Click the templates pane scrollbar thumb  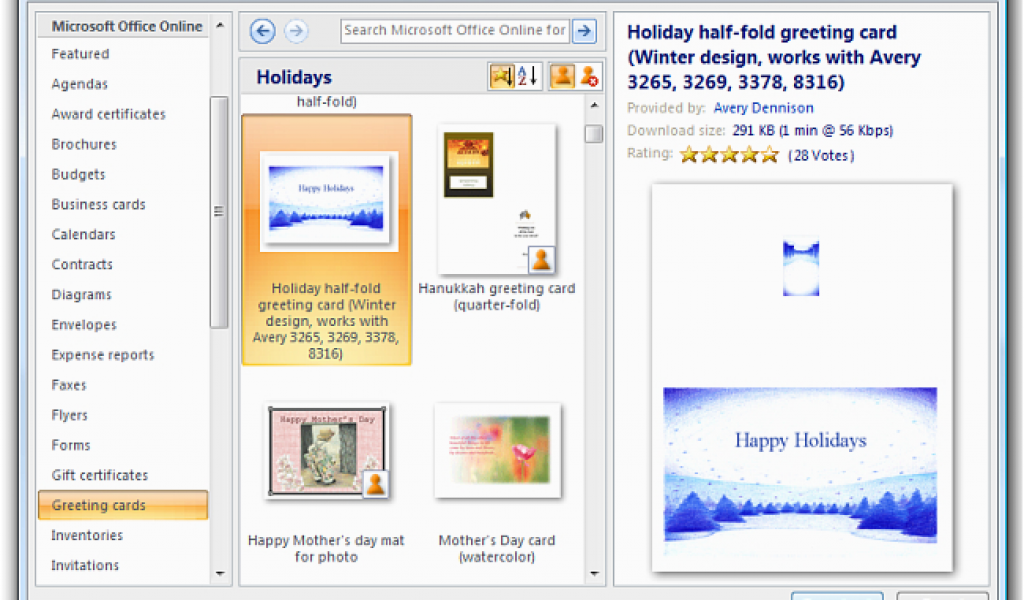pos(594,133)
